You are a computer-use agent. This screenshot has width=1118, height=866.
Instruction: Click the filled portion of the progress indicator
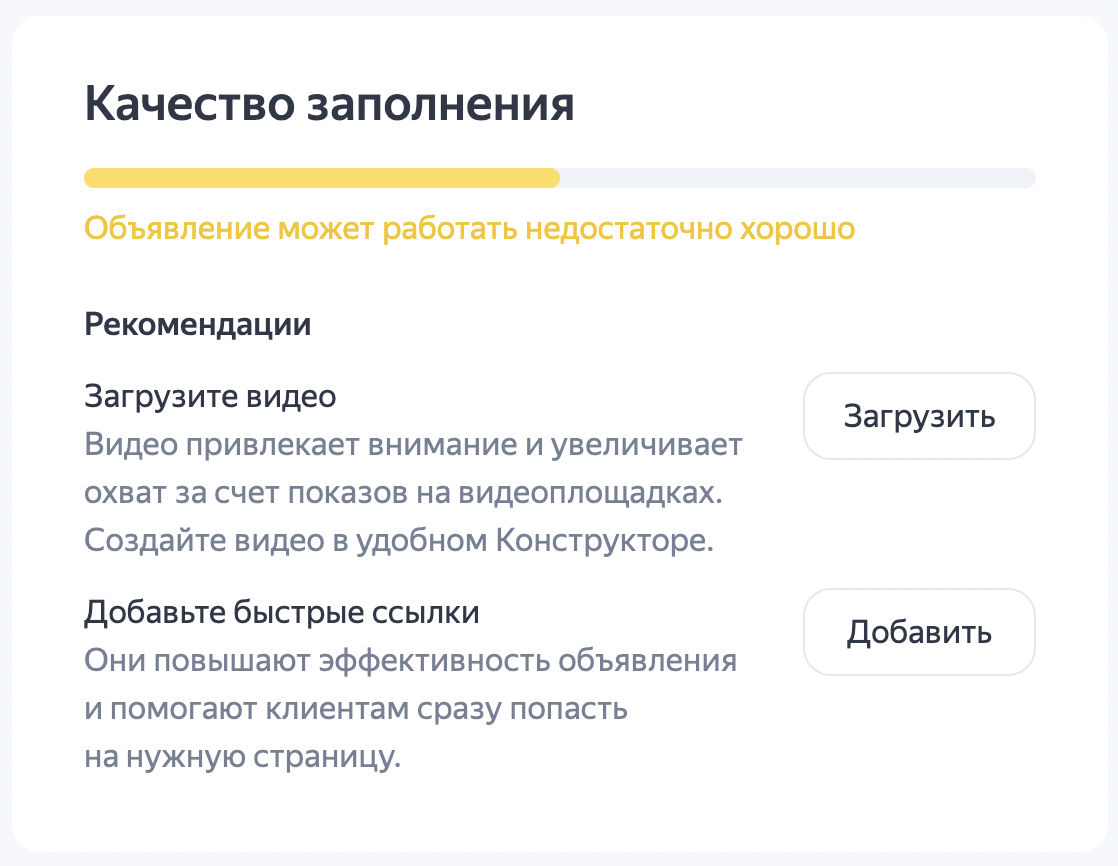click(x=320, y=178)
